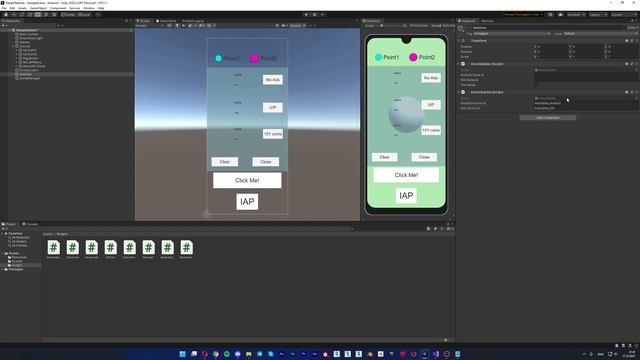Select the combined Transform tool
Viewport: 640px width, 360px height.
(46, 15)
